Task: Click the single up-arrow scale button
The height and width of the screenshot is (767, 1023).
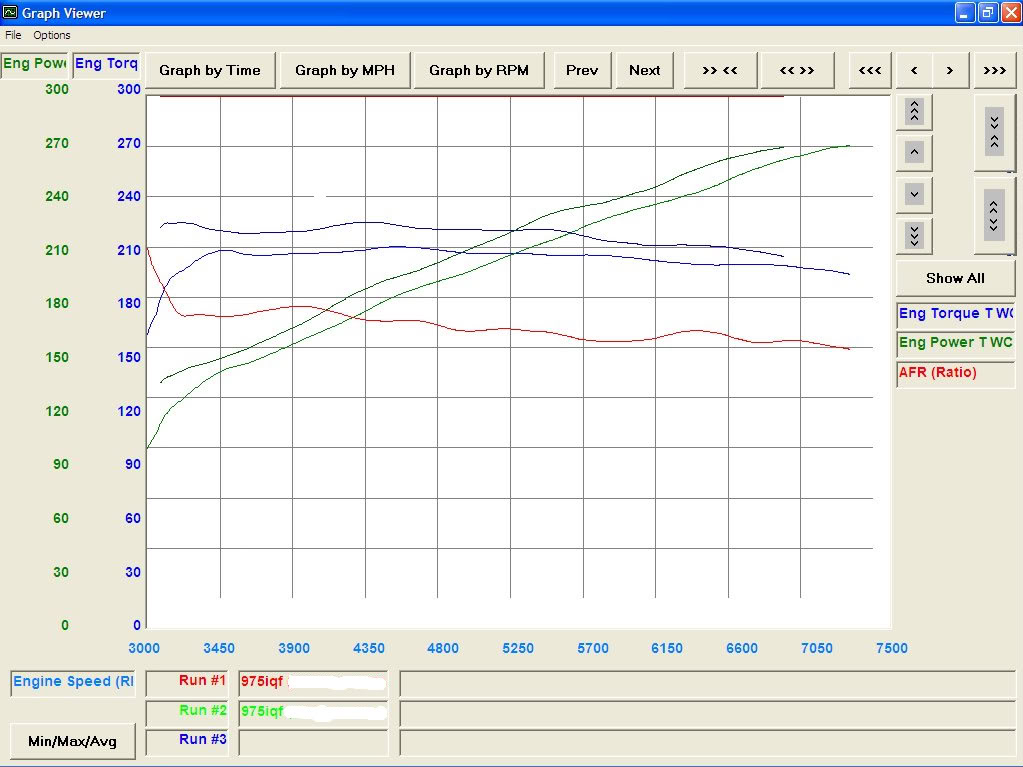Action: (x=912, y=152)
